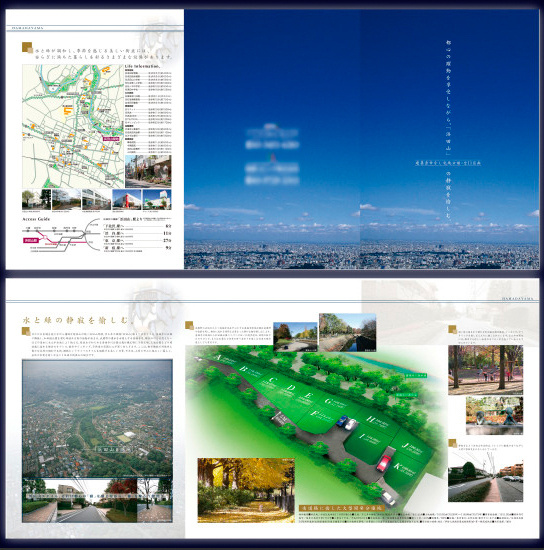
Task: Click the gold square icon above the sidewalk photo
Action: click(x=452, y=443)
